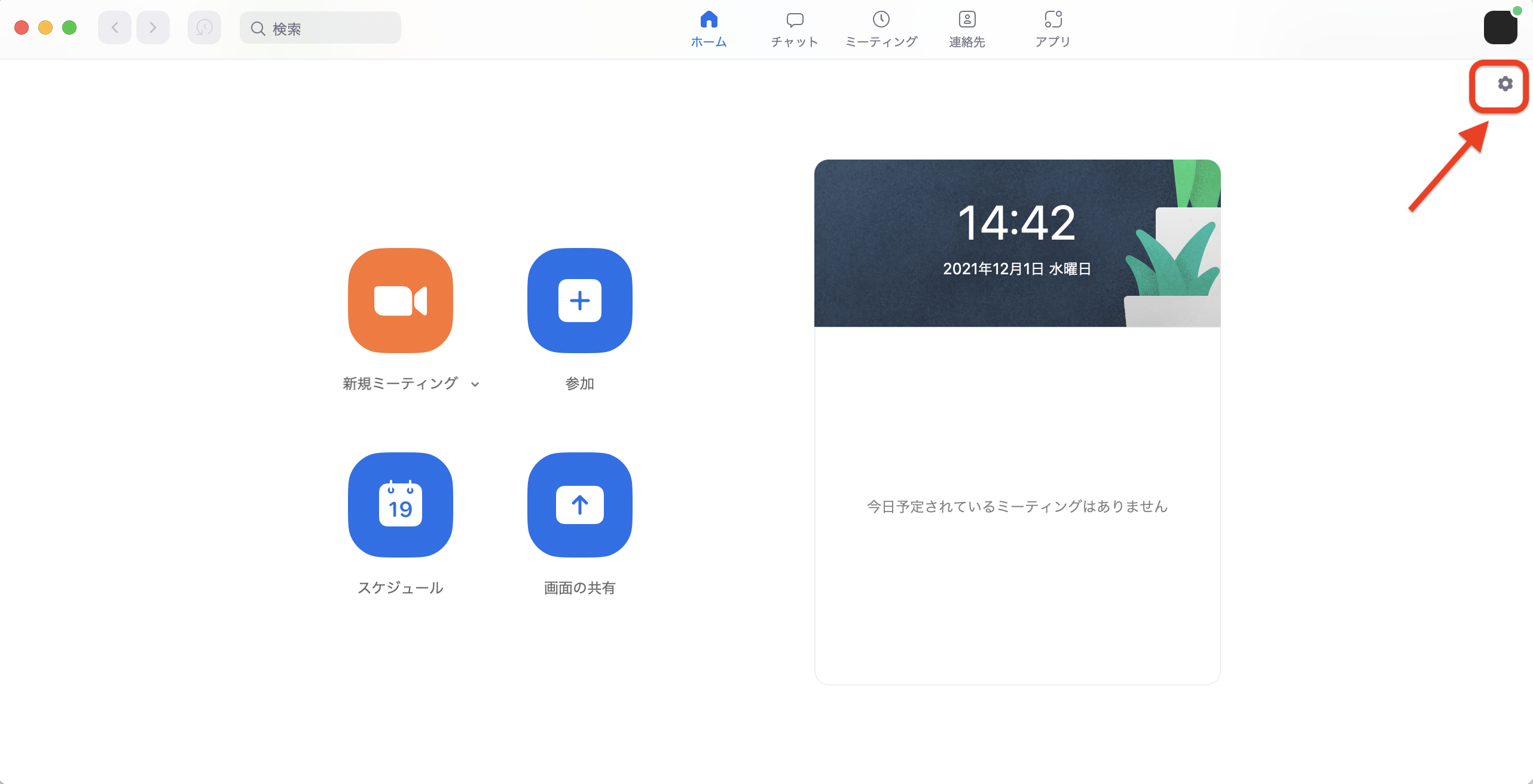
Task: Expand the 新規ミーティング dropdown chevron
Action: pos(475,384)
